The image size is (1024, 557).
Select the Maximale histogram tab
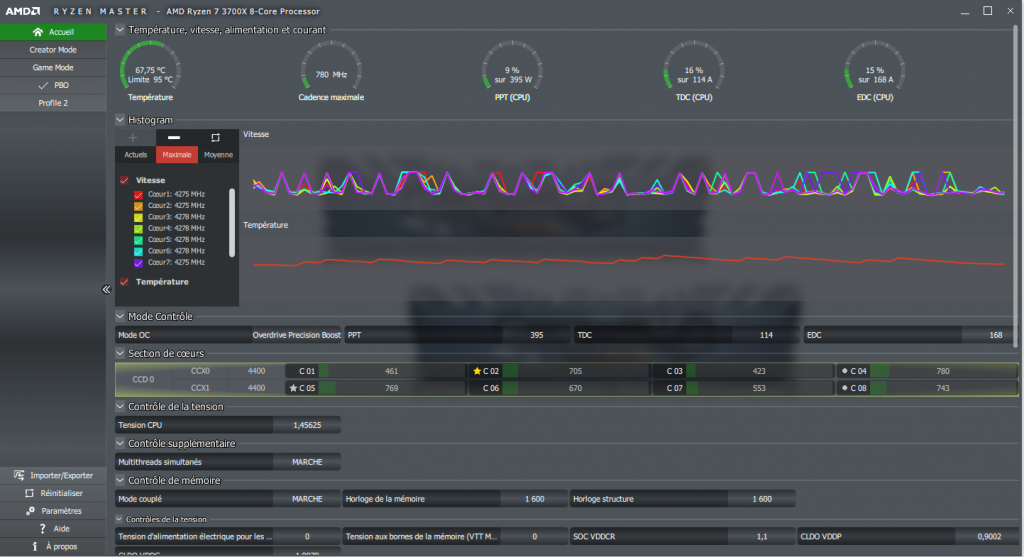[177, 155]
